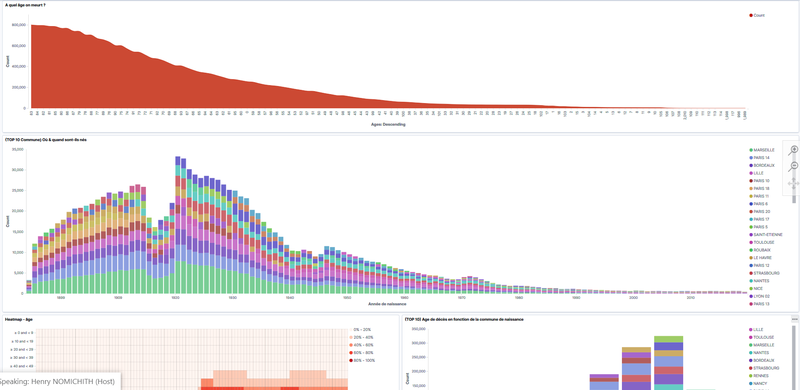Screen dimensions: 800x390
Task: Click heatmap row label '≥ 10 and < 19'
Action: coord(23,341)
